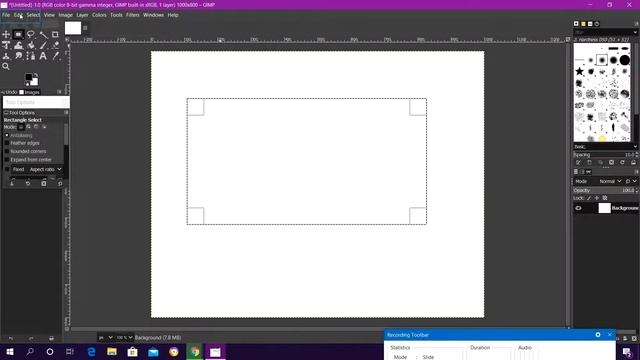Reset colors to default black and white
The width and height of the screenshot is (640, 360).
click(27, 84)
